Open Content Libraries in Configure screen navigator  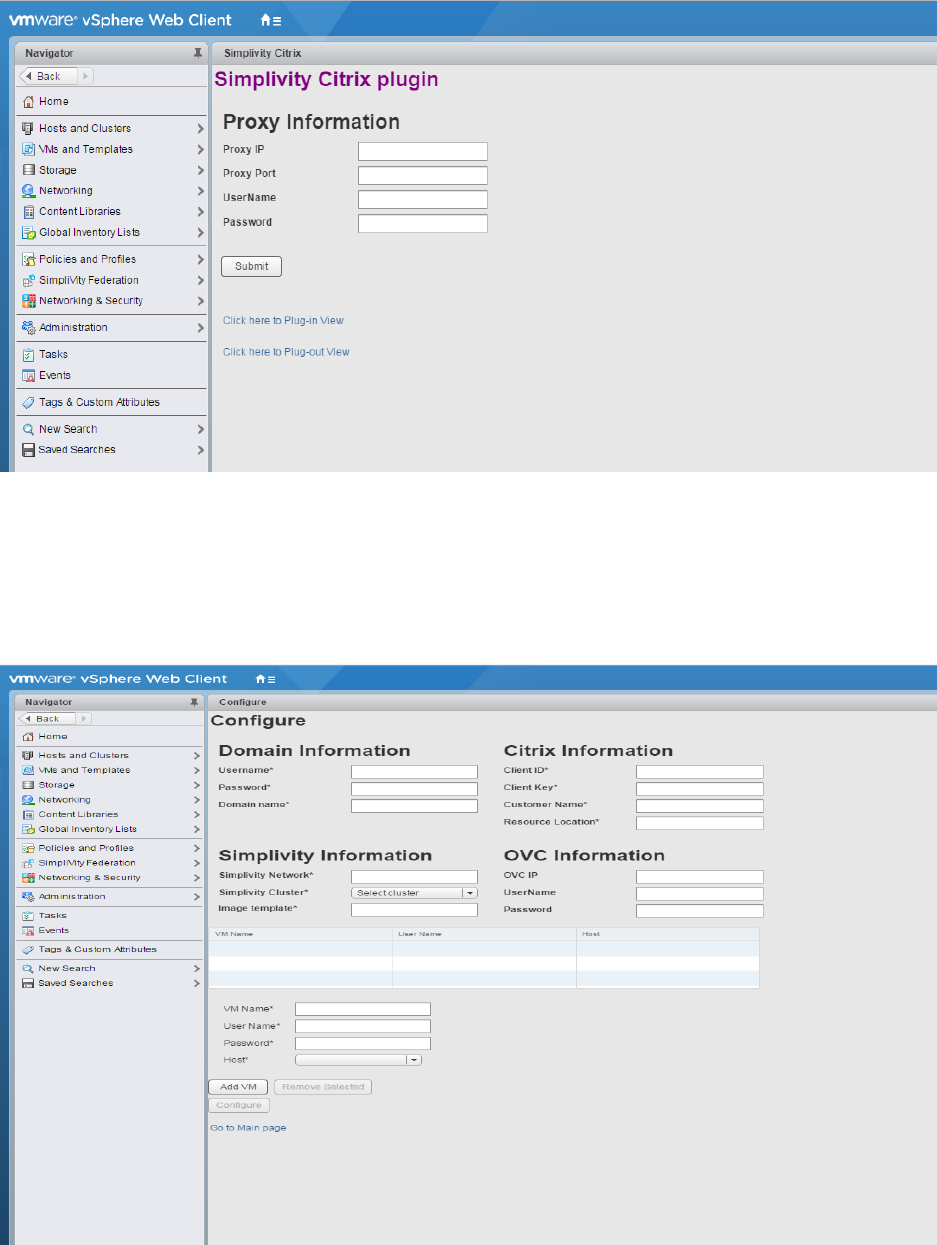[x=79, y=814]
